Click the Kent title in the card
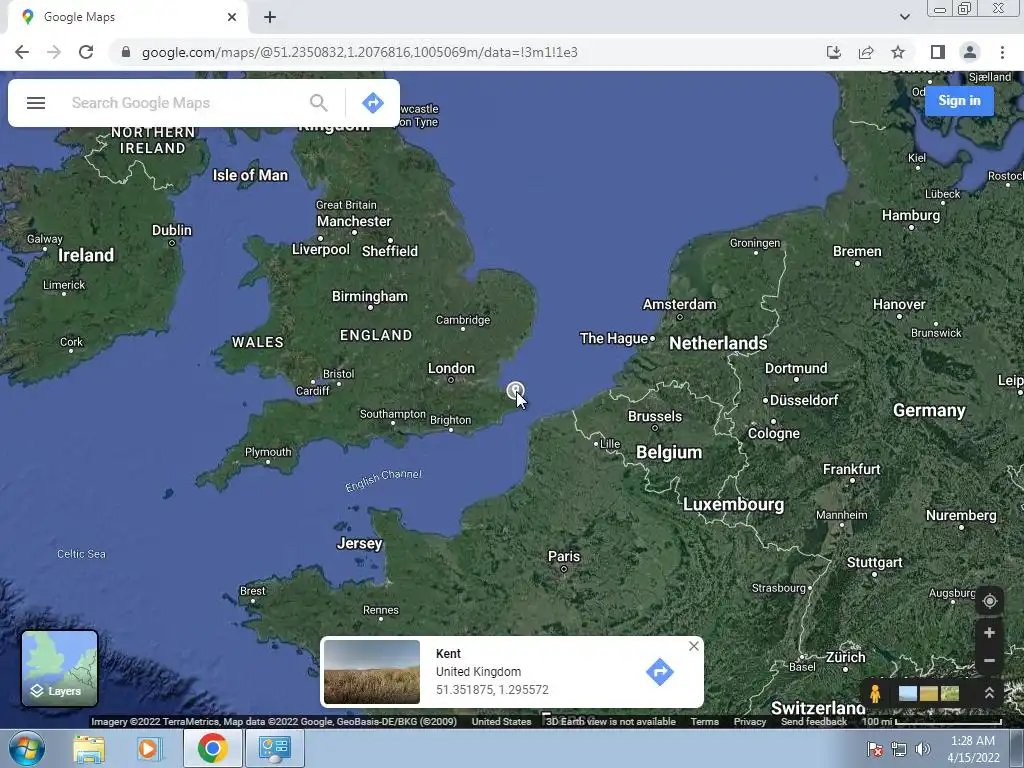Image resolution: width=1024 pixels, height=768 pixels. coord(448,654)
